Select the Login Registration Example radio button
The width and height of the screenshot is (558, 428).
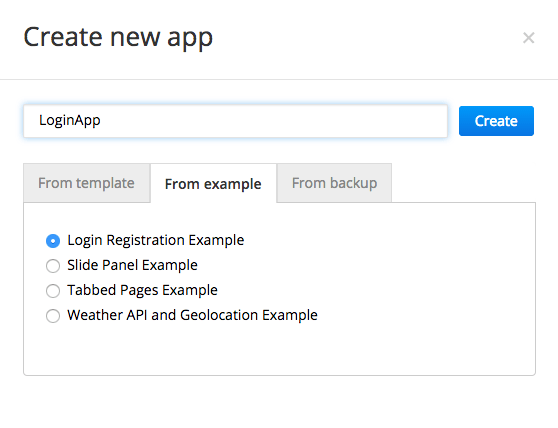[x=53, y=241]
